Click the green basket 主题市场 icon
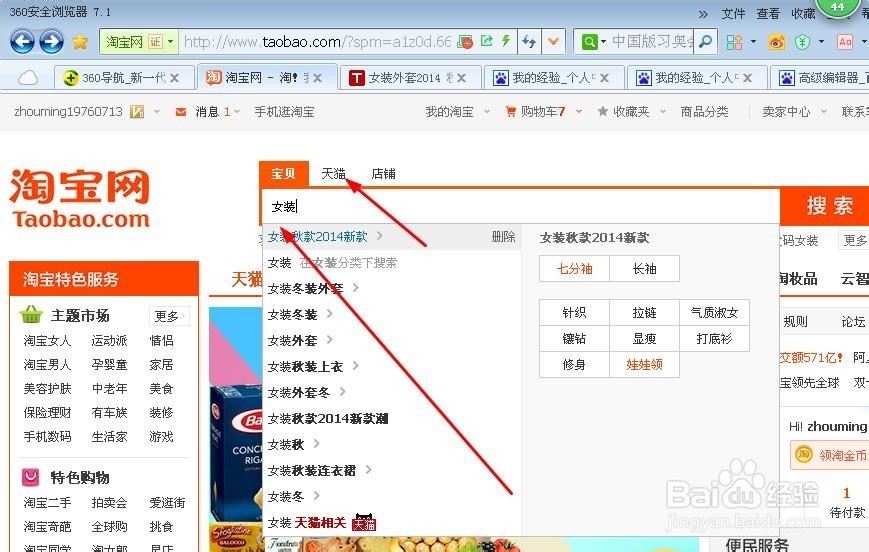This screenshot has height=552, width=869. pos(31,314)
